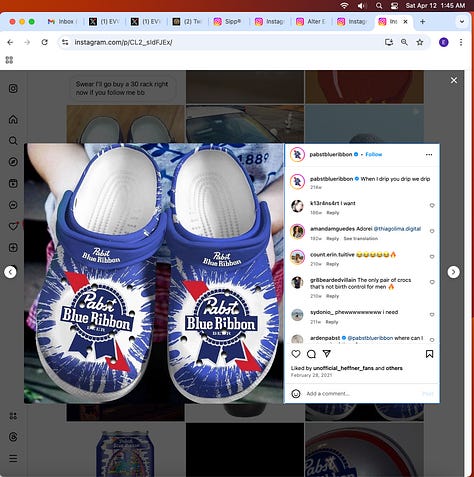
Task: Open the pabstblueribbon avatar in the post header
Action: point(297,155)
